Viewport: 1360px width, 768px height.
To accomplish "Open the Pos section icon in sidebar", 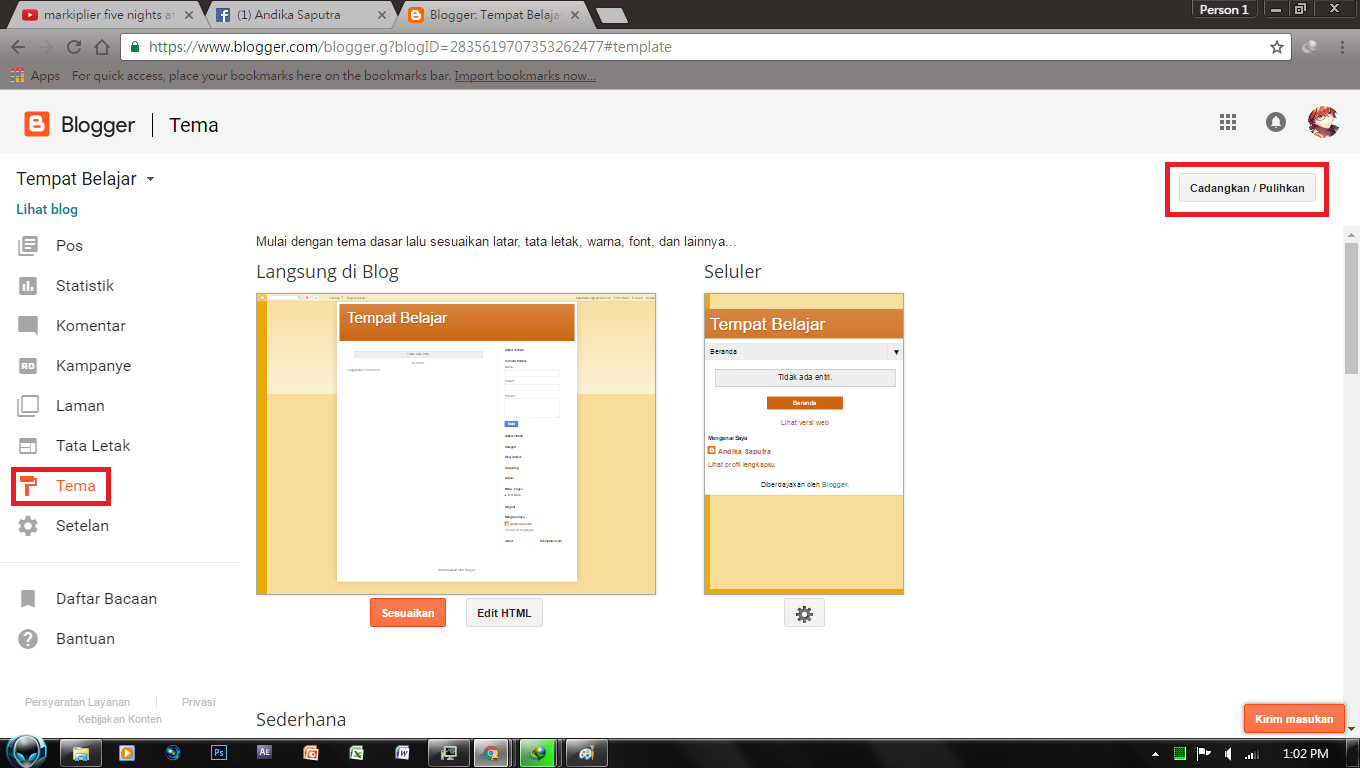I will click(x=28, y=246).
